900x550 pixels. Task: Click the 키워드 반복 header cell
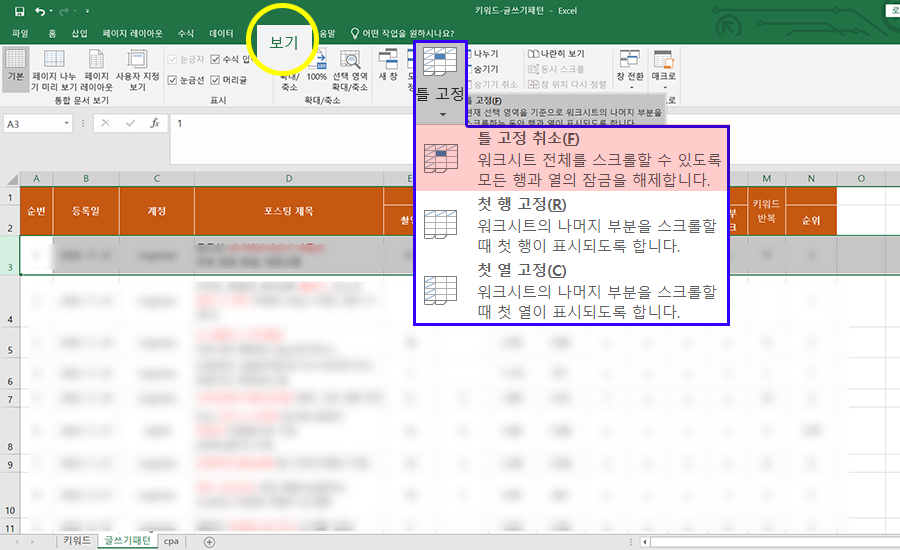click(x=767, y=211)
